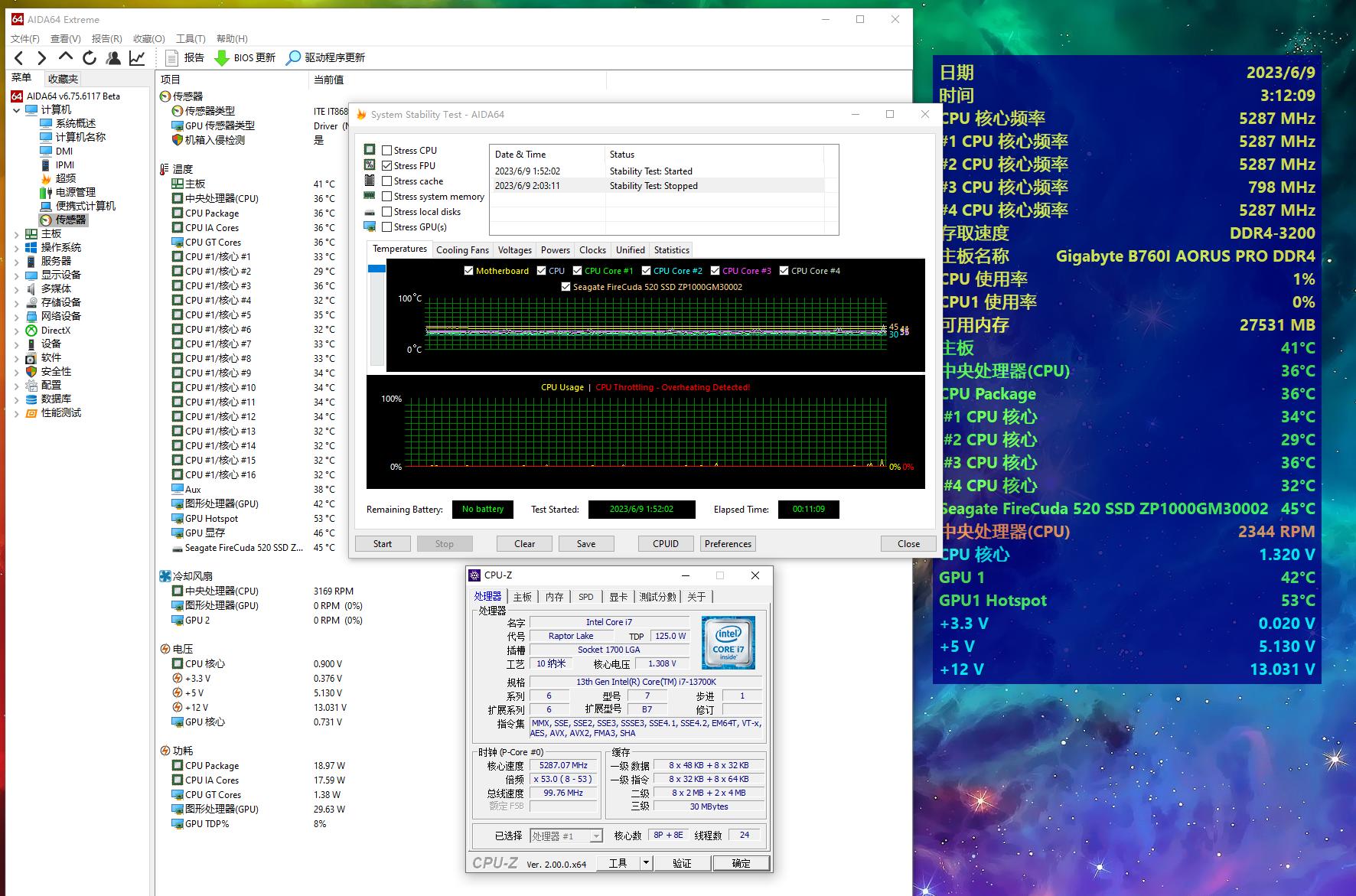Click the blue graph scale slider
Screen dimensions: 1356x896
[x=376, y=269]
